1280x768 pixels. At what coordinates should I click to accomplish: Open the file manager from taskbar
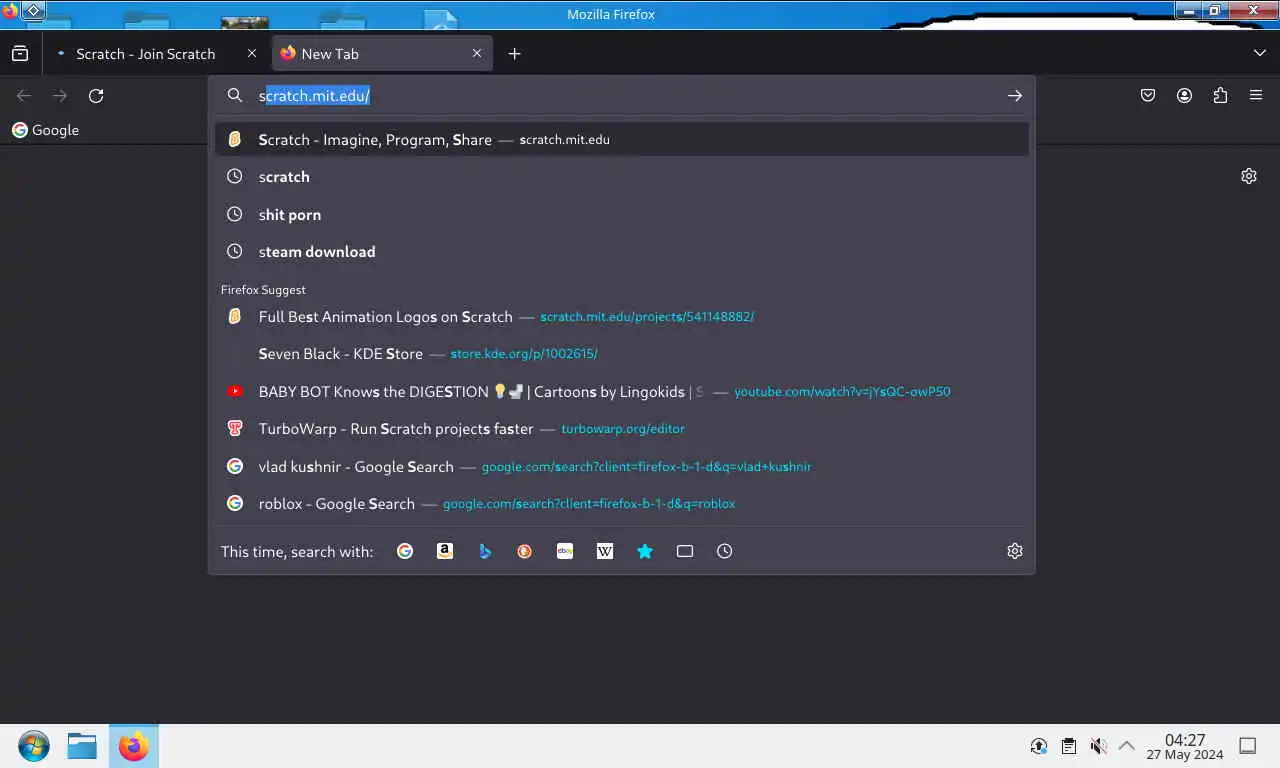82,746
